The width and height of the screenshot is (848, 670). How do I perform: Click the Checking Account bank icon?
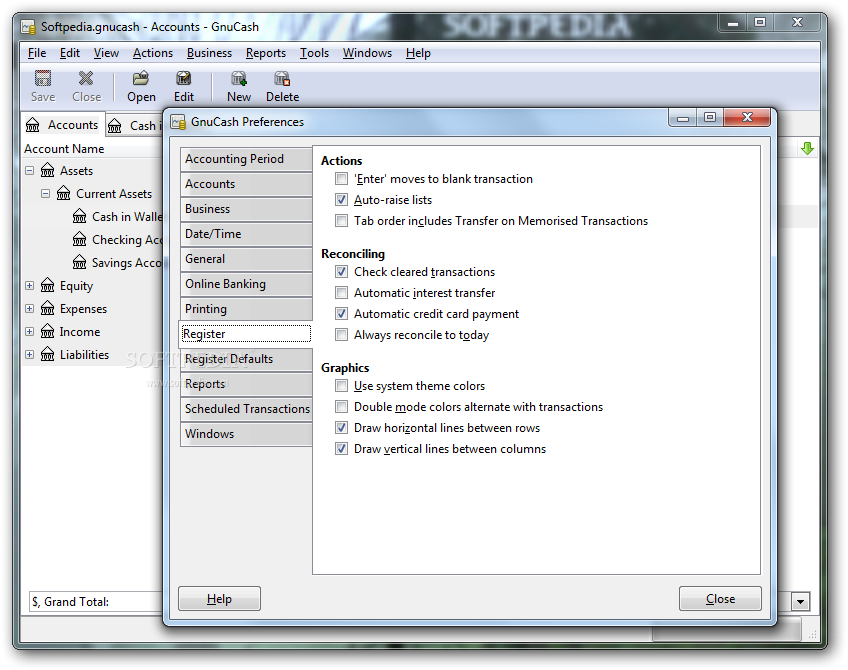[x=80, y=239]
